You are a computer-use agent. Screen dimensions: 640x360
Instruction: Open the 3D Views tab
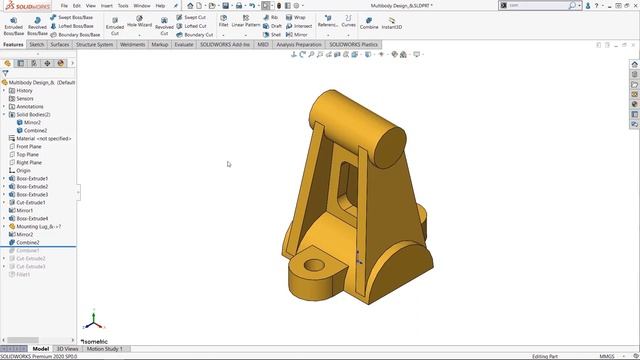[x=67, y=349]
